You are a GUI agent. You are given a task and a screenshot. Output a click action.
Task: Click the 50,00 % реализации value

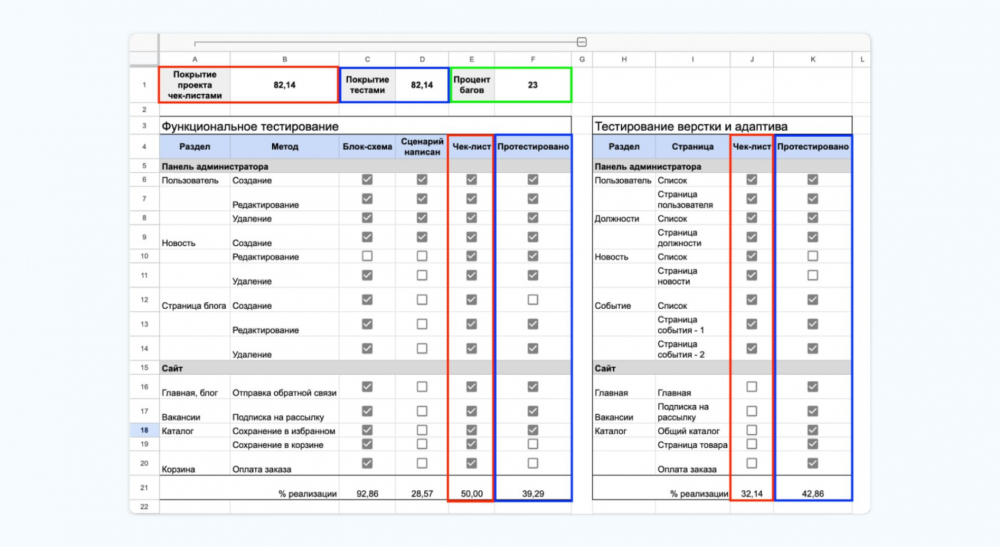pos(471,493)
